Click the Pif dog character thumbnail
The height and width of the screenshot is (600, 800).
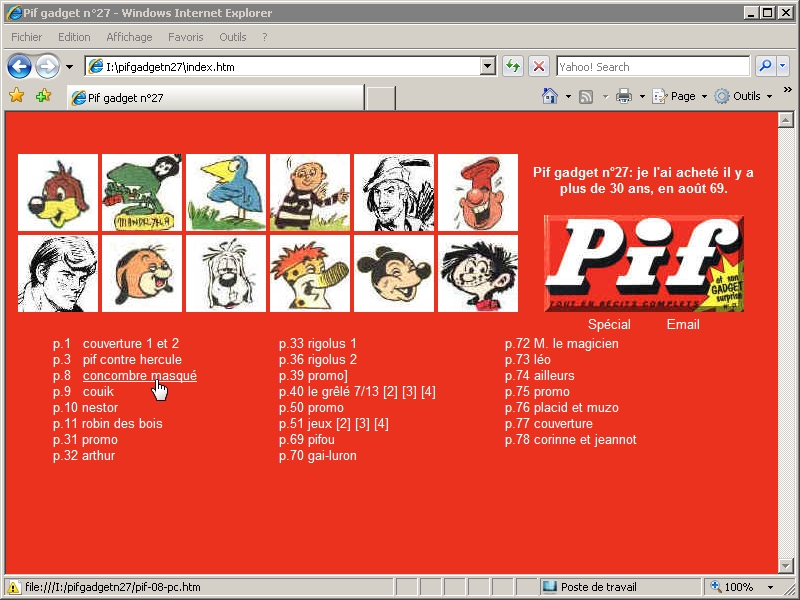58,192
